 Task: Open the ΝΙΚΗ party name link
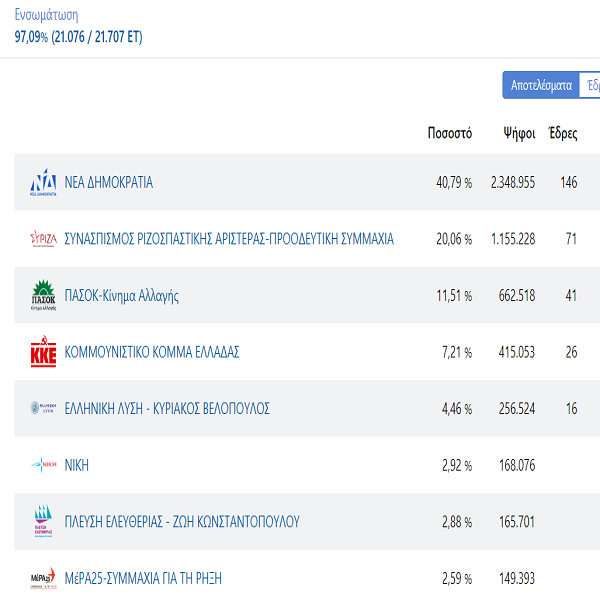(77, 465)
